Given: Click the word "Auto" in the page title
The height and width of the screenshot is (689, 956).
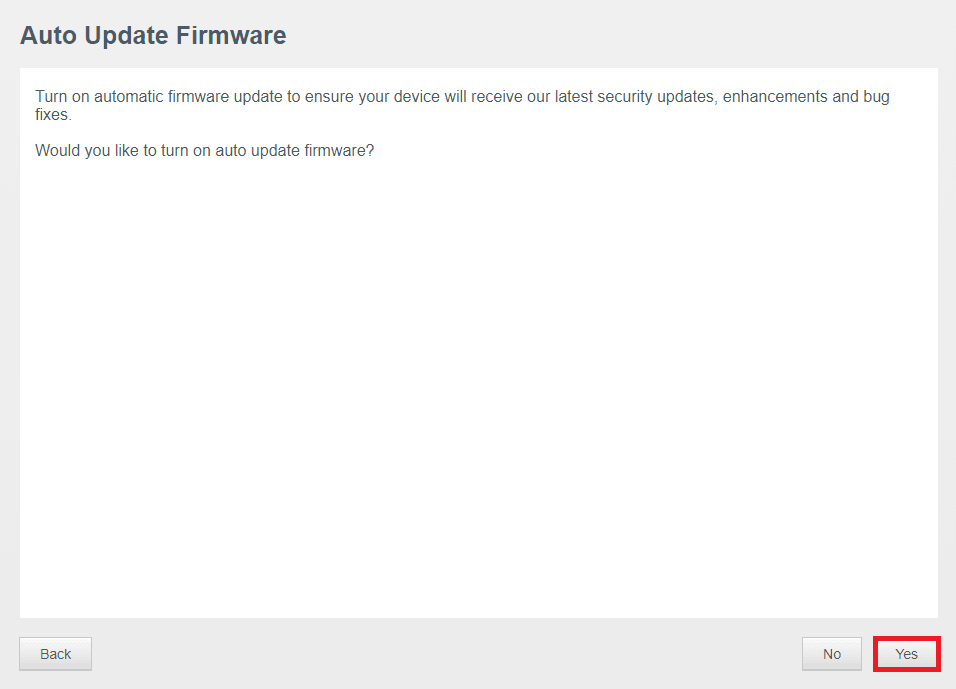Looking at the screenshot, I should click(x=49, y=36).
